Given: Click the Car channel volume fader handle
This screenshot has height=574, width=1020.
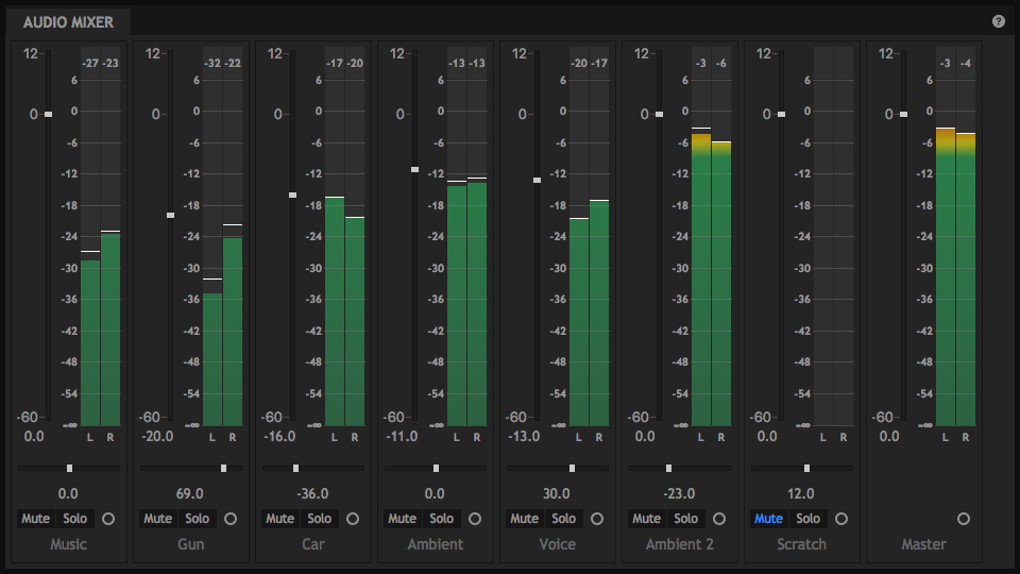Looking at the screenshot, I should [x=293, y=195].
